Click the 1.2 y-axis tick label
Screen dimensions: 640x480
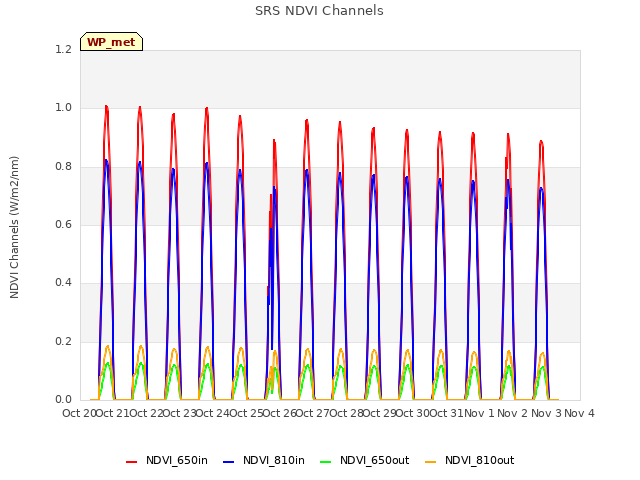click(x=63, y=49)
